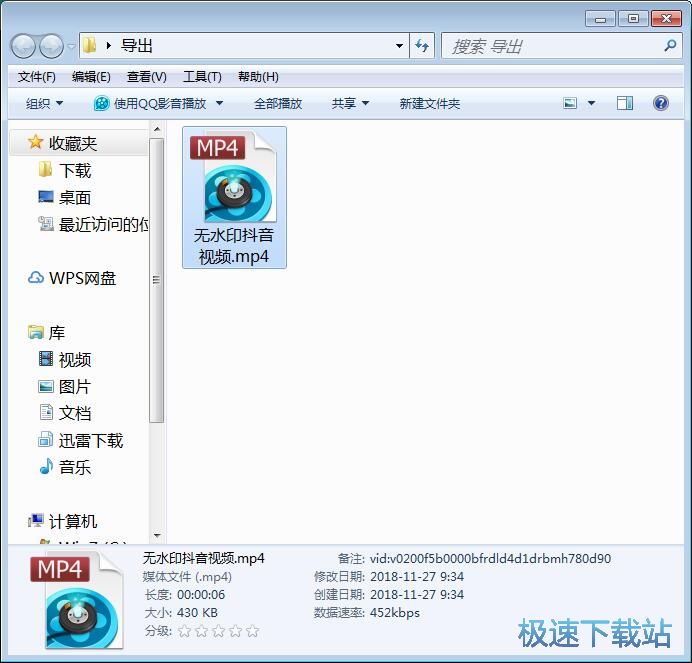Click the 导出 address path segment
This screenshot has width=692, height=663.
pyautogui.click(x=137, y=45)
